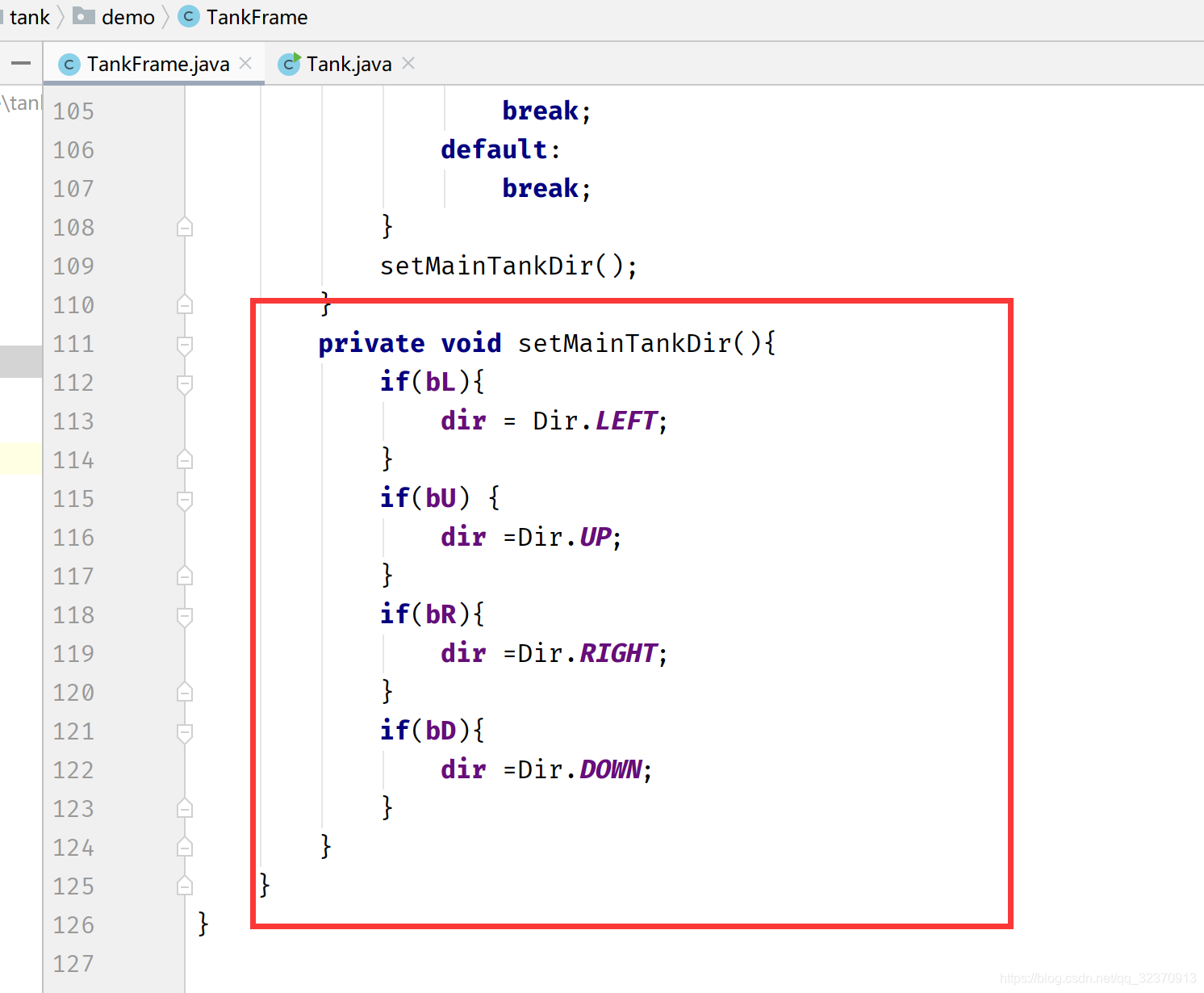Click the demo folder icon in the breadcrumb

84,16
